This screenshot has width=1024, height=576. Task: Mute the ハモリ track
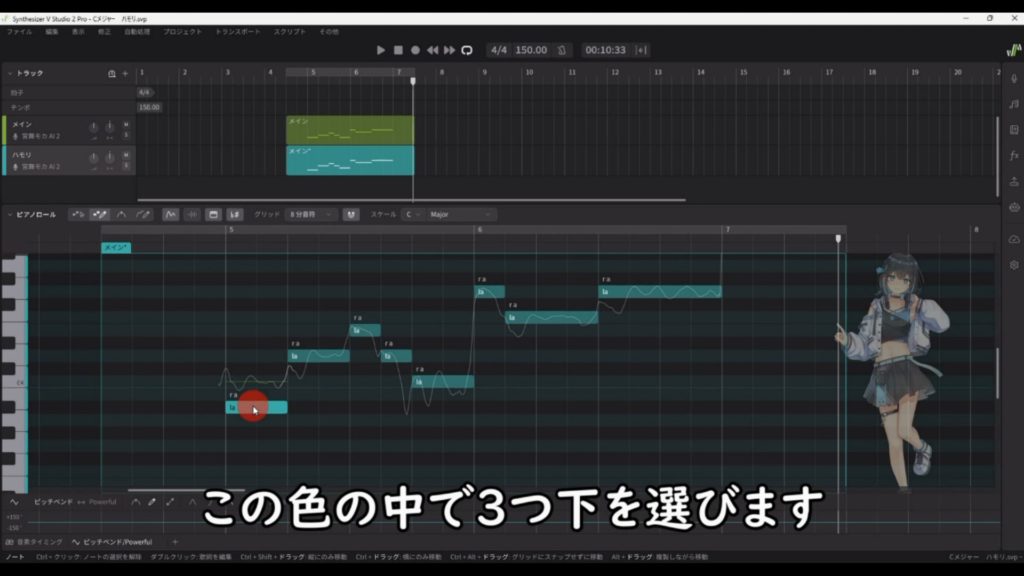point(126,155)
